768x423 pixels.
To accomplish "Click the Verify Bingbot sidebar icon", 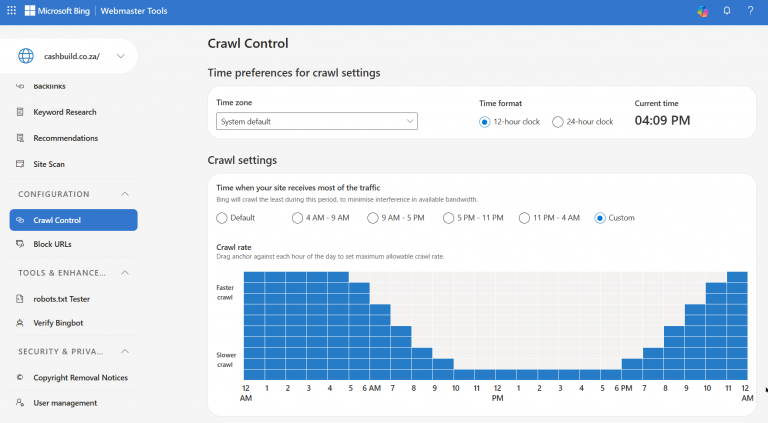I will (20, 323).
